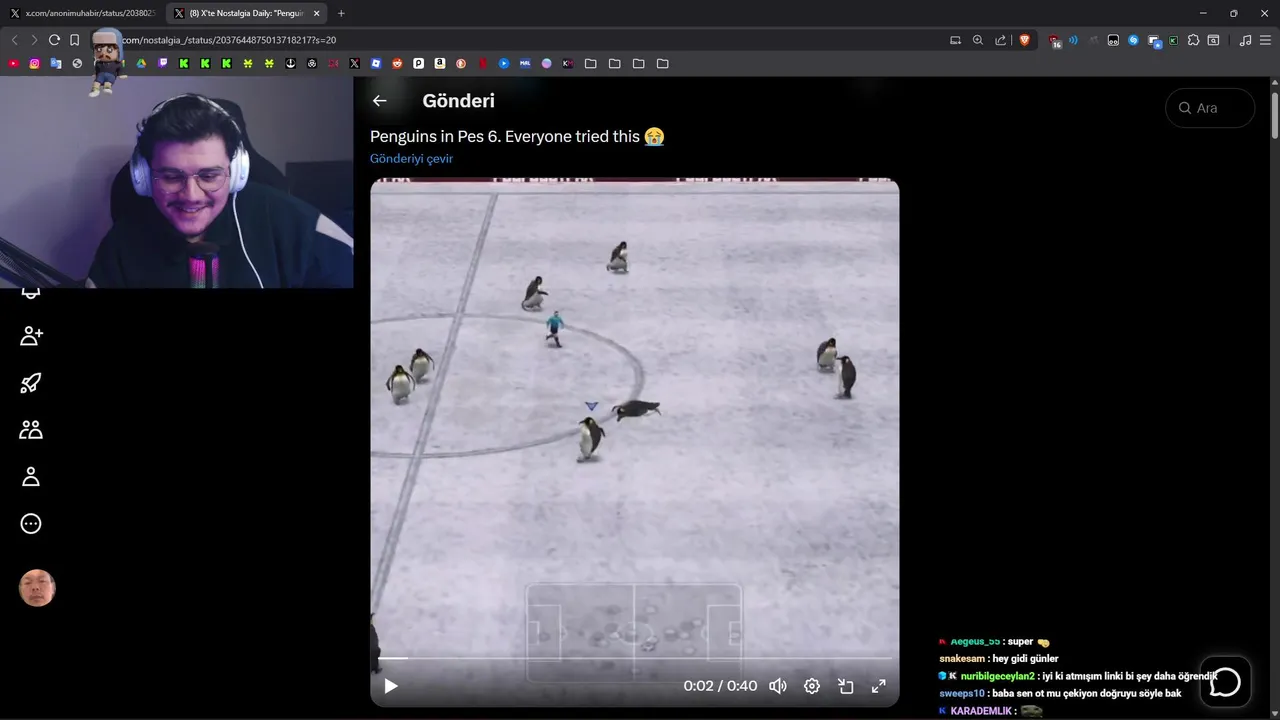Viewport: 1280px width, 720px height.
Task: Go forward in browser history
Action: point(33,40)
